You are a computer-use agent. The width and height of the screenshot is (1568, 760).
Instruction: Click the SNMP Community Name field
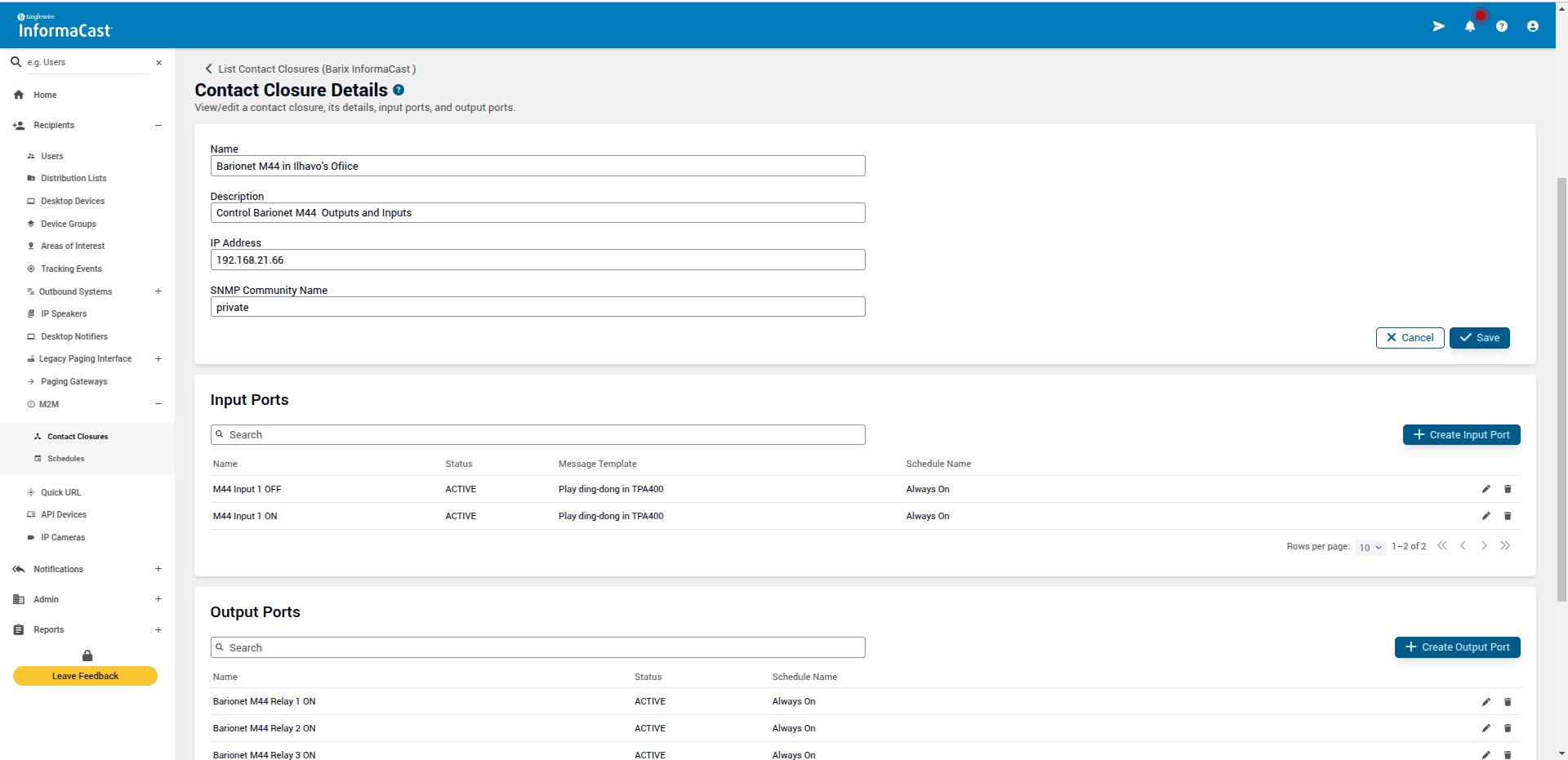pos(537,308)
